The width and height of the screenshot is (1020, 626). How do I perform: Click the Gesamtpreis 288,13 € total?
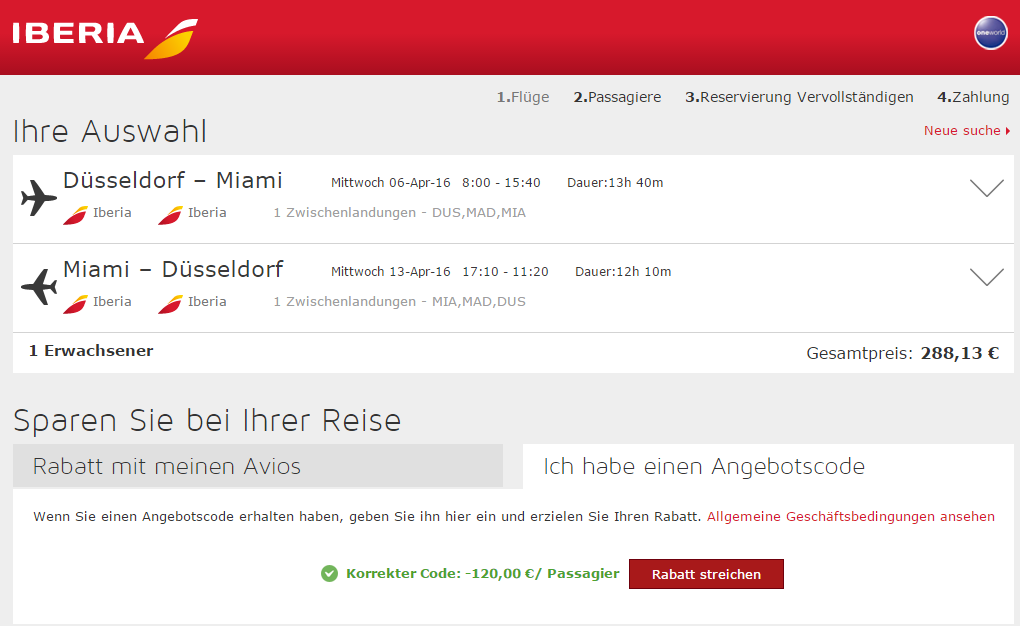tap(902, 353)
